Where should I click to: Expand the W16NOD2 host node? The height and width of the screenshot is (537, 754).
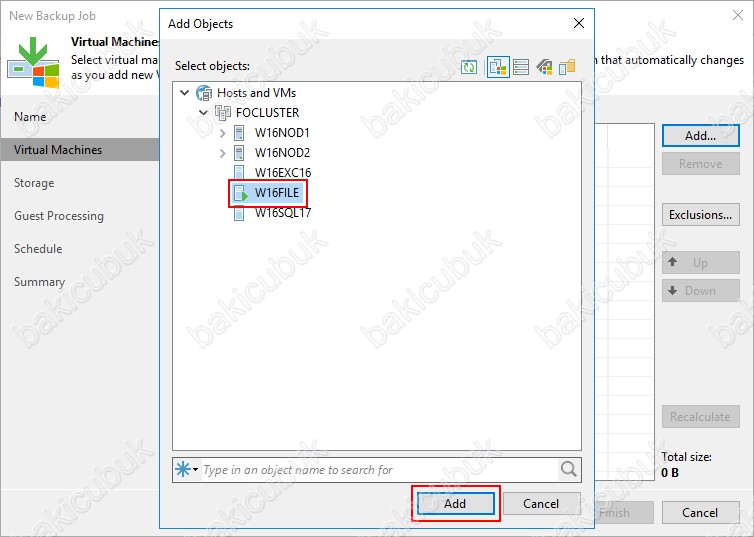tap(222, 153)
